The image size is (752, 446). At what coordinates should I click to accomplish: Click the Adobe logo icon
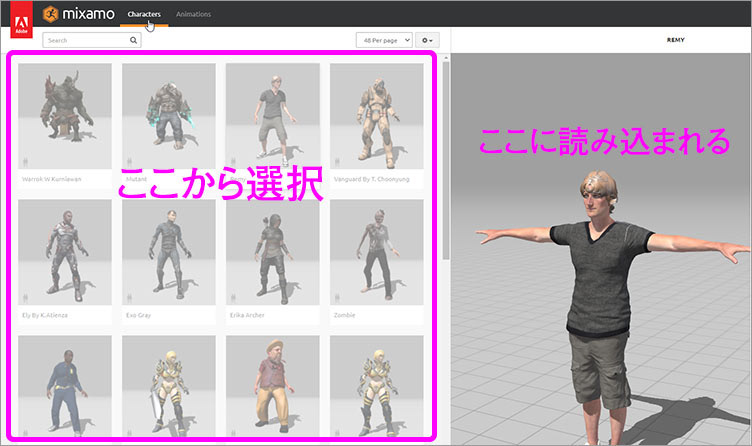click(x=22, y=20)
